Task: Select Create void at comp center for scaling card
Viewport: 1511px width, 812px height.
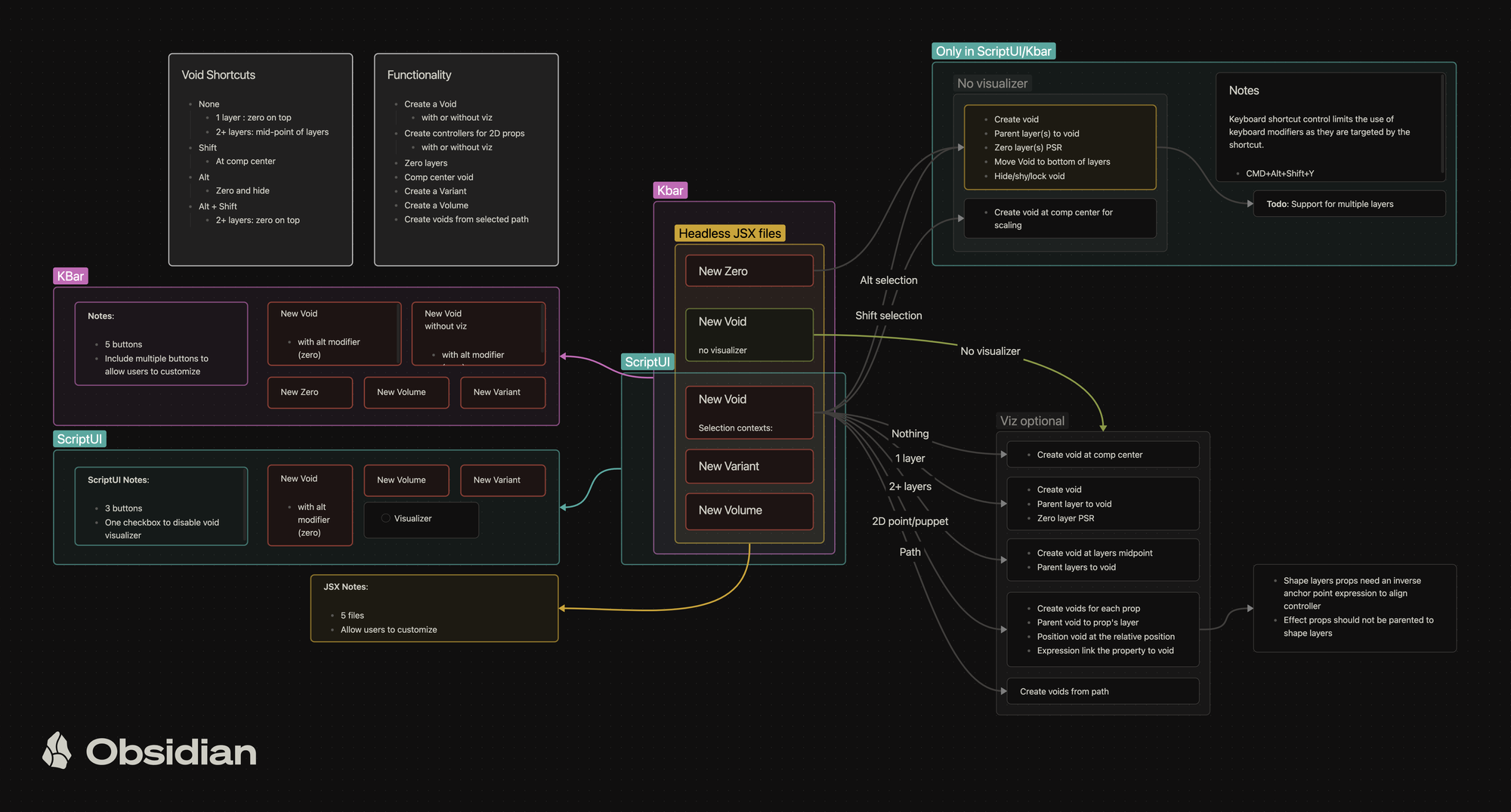Action: [x=1060, y=218]
